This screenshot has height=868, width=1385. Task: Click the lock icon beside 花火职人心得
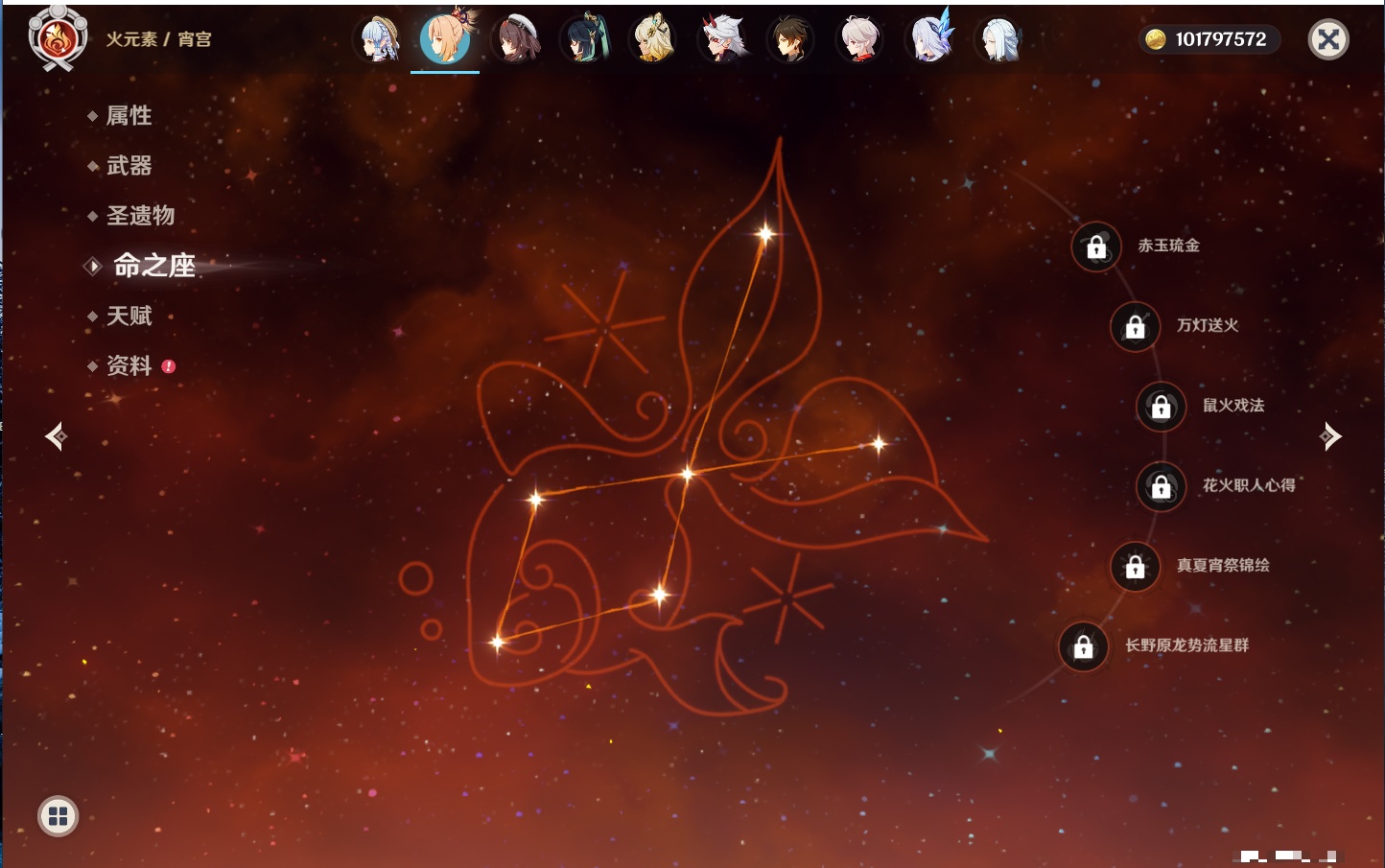click(x=1161, y=486)
